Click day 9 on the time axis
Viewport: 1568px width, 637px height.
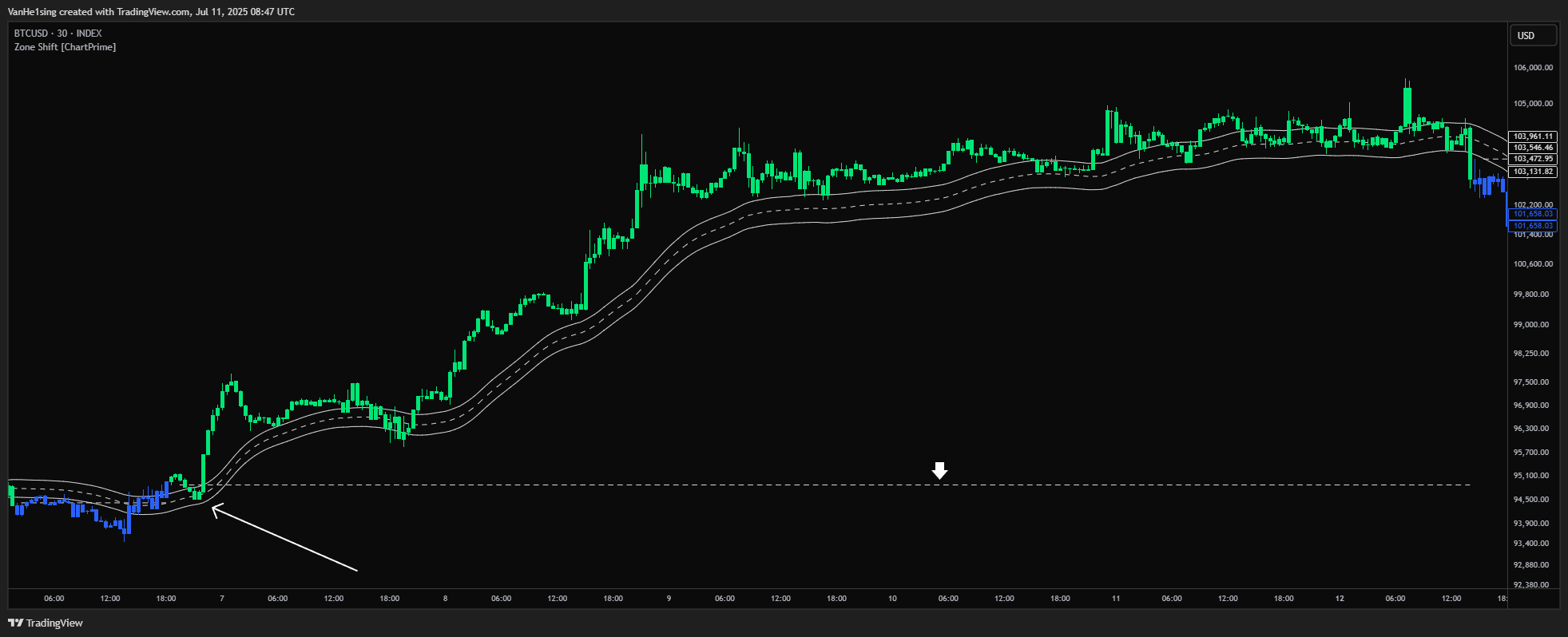[x=669, y=599]
